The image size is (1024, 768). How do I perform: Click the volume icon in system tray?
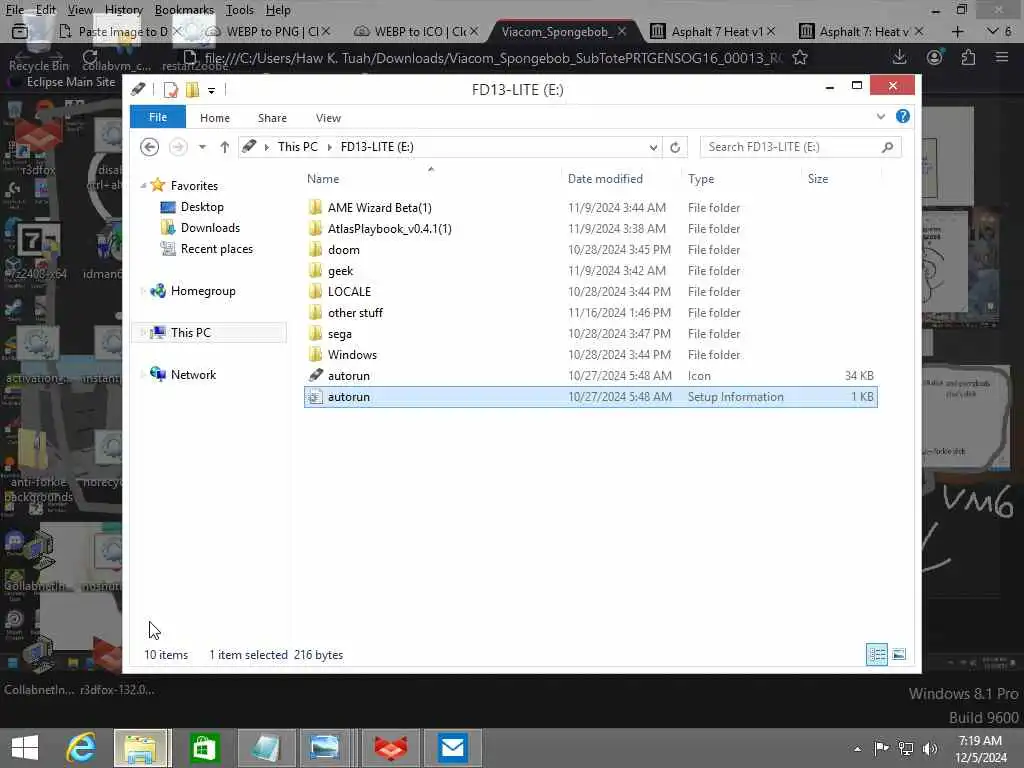[929, 748]
